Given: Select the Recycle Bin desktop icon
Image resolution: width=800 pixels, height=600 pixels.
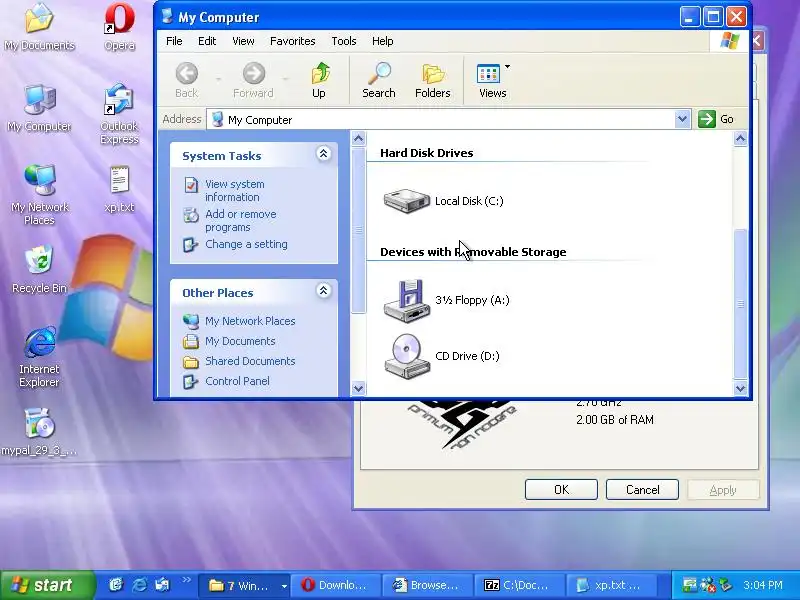Looking at the screenshot, I should point(39,269).
